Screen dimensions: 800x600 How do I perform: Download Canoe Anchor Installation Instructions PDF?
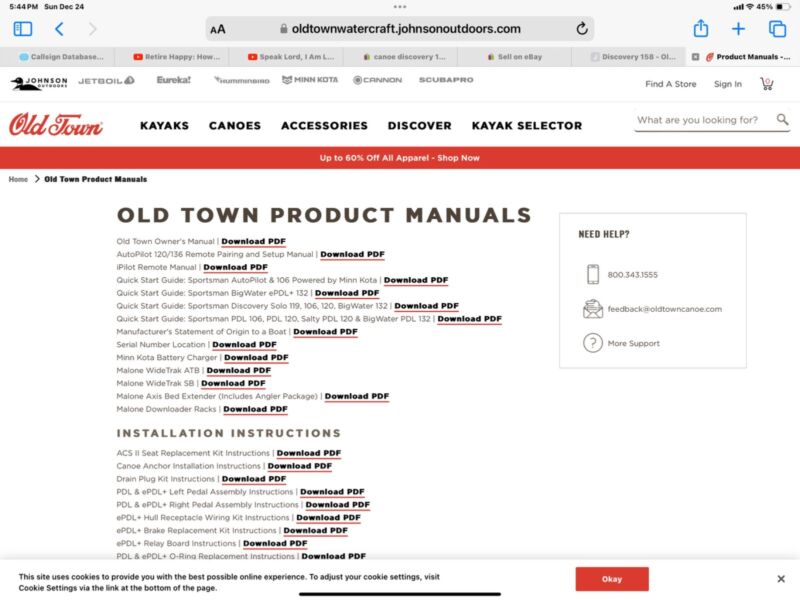point(299,466)
